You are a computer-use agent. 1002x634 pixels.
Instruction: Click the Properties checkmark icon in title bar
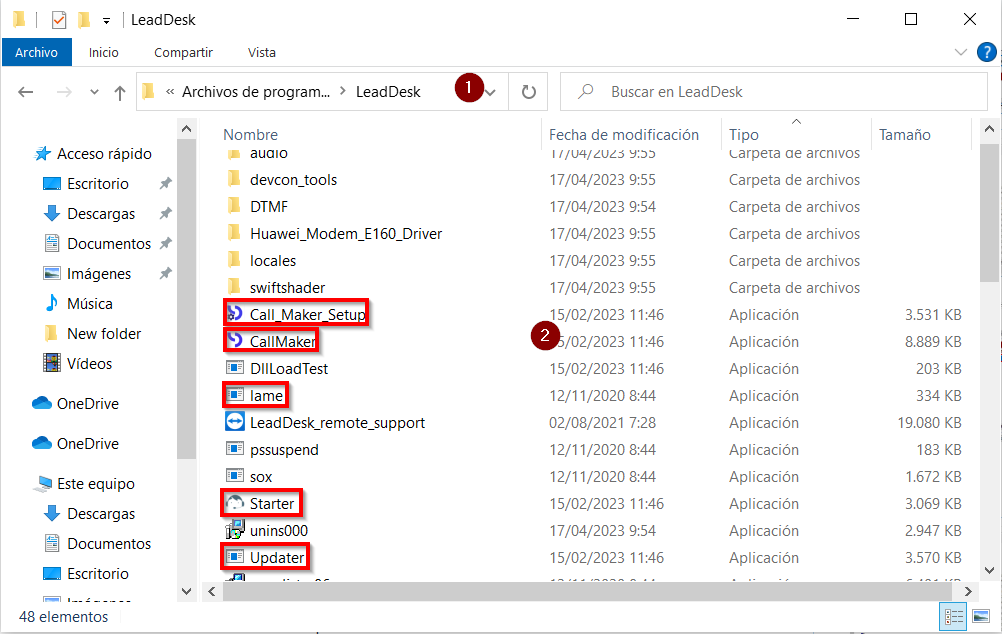point(59,20)
